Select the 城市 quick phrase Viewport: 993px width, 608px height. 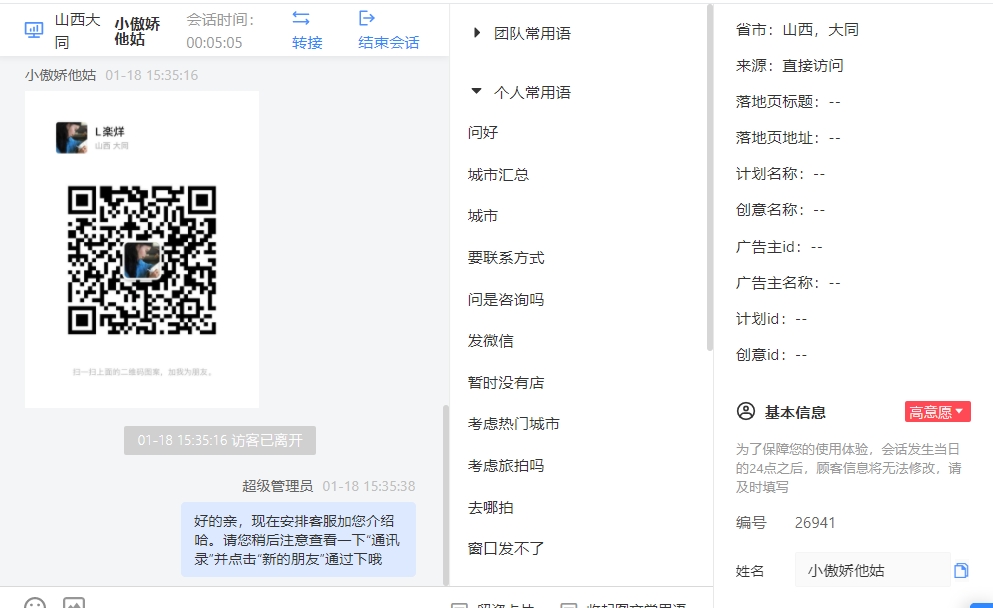coord(483,216)
